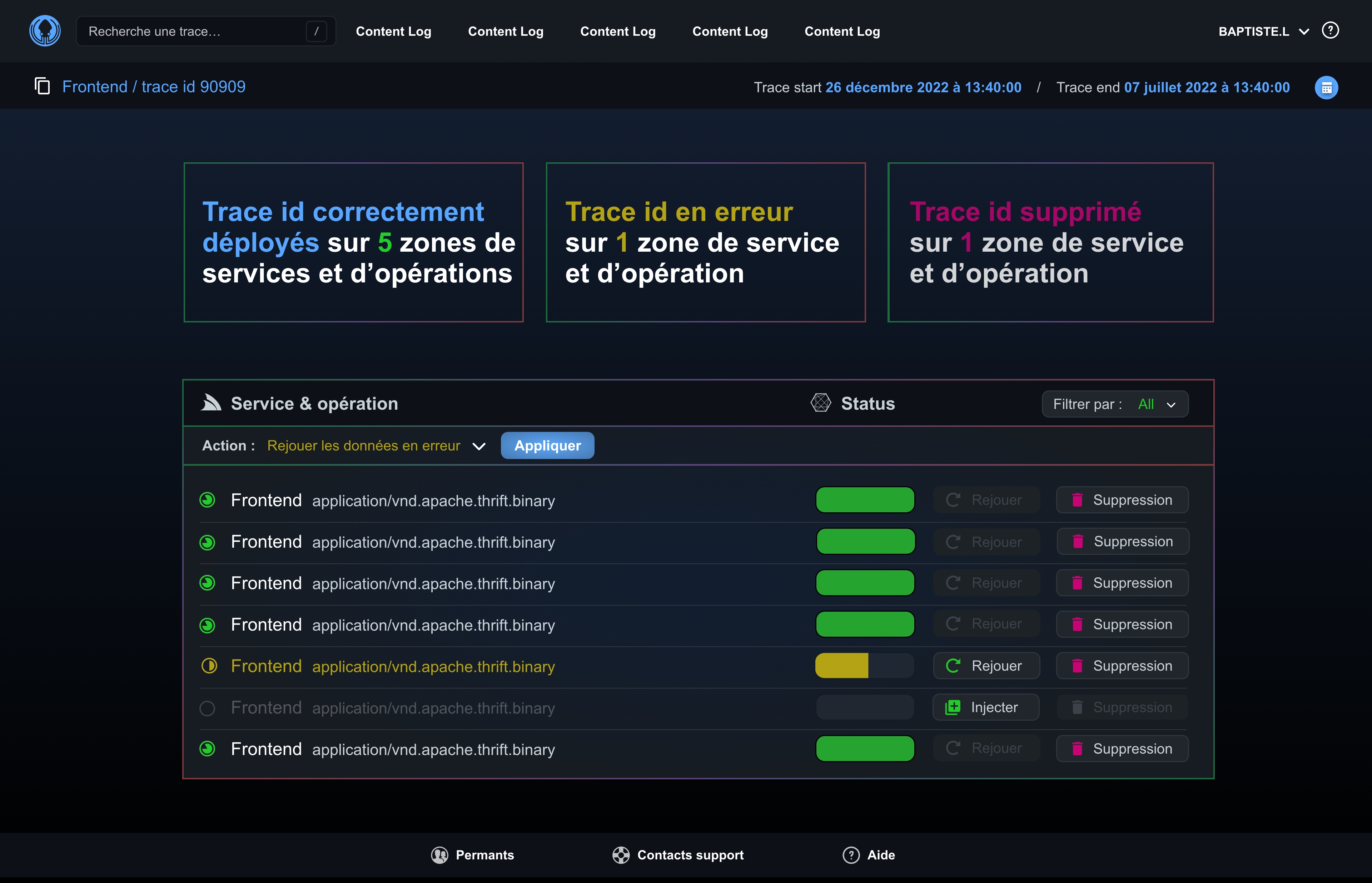Toggle the yellow half-filled status circle of the error row
This screenshot has width=1372, height=883.
[x=209, y=666]
